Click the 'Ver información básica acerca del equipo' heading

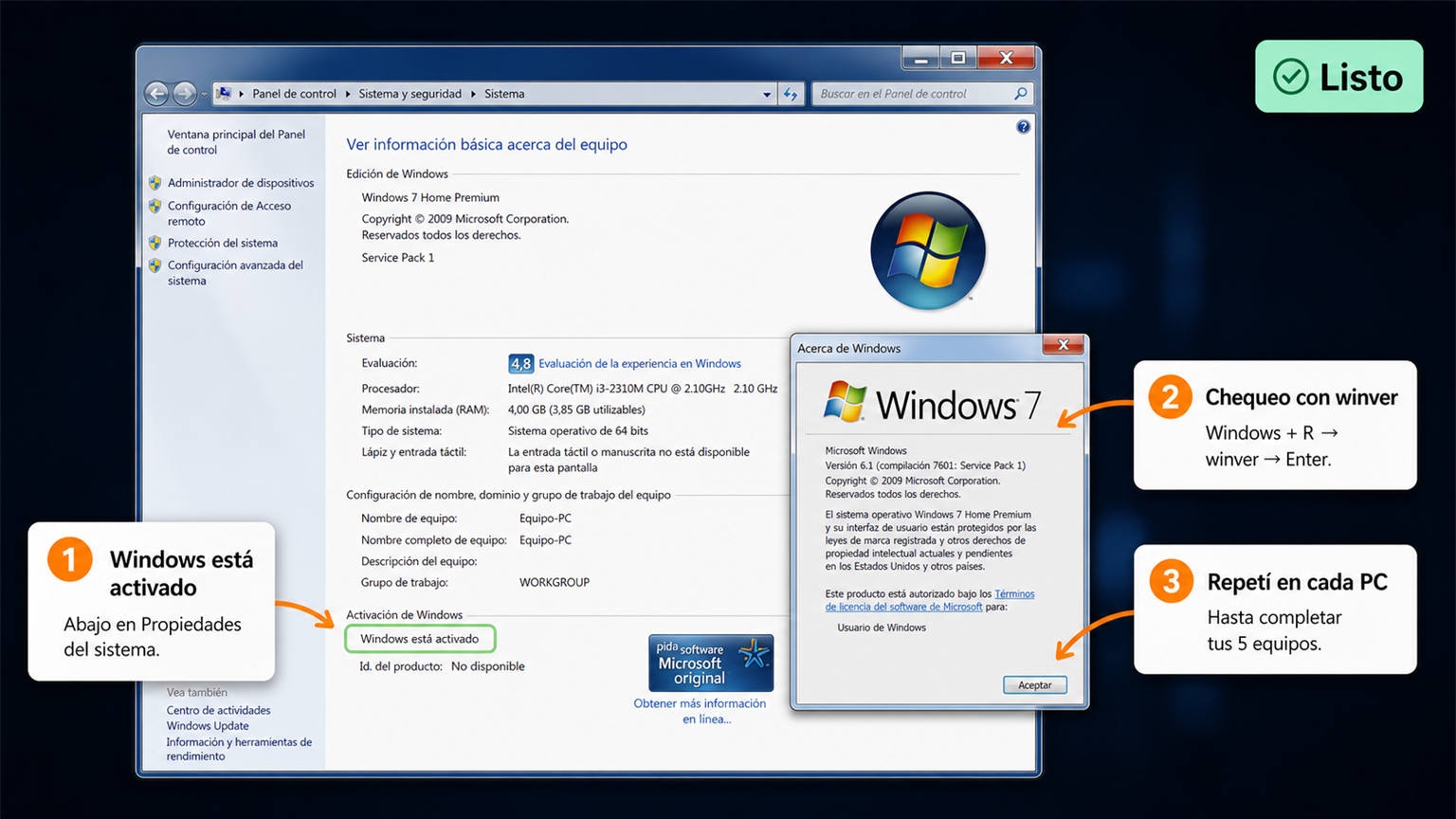[x=486, y=144]
